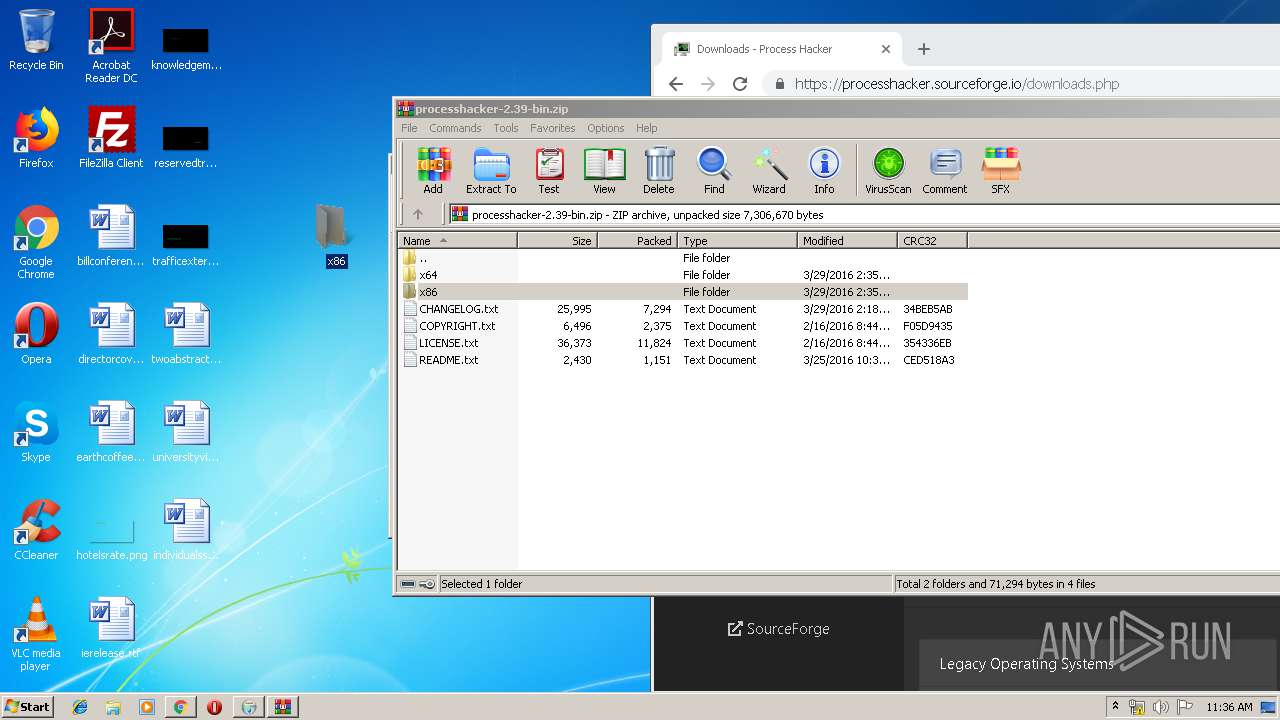Click the Find magnifier icon
1280x720 pixels.
pyautogui.click(x=714, y=171)
